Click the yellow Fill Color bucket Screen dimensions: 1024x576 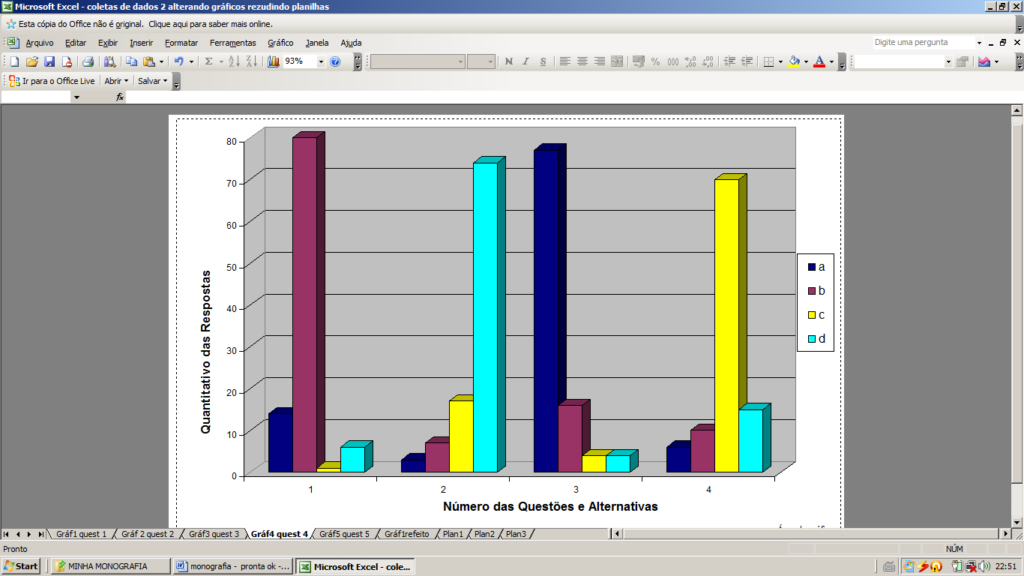[794, 62]
